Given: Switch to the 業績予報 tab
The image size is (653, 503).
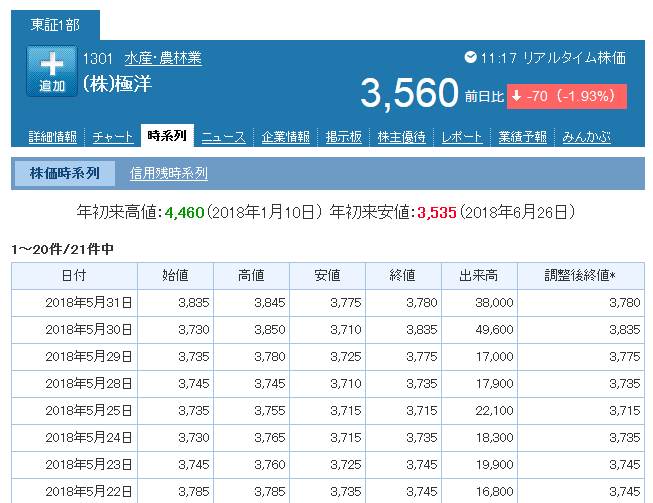Looking at the screenshot, I should [523, 137].
